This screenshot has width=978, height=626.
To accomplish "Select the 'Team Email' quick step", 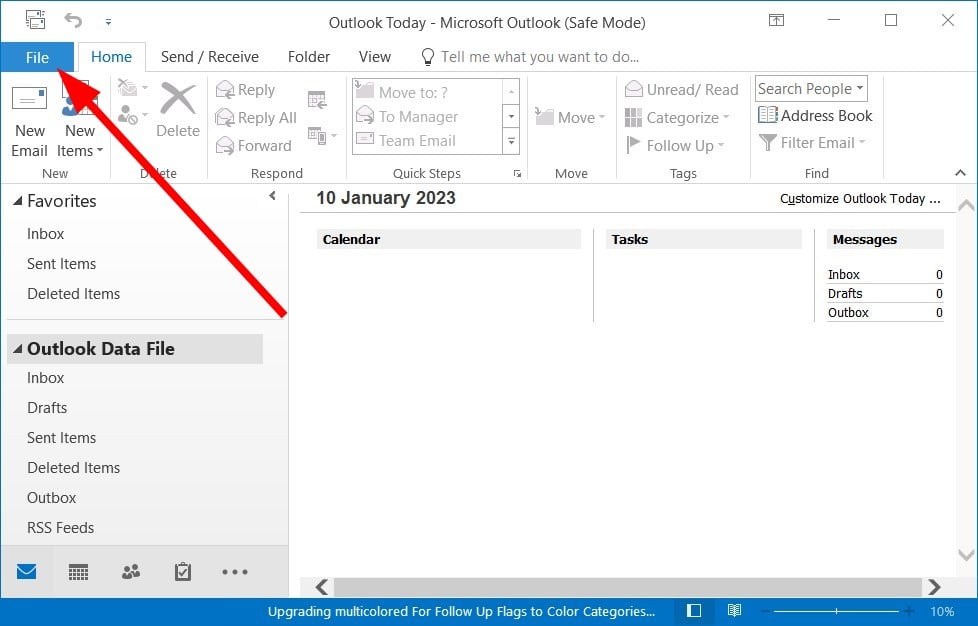I will pyautogui.click(x=428, y=141).
